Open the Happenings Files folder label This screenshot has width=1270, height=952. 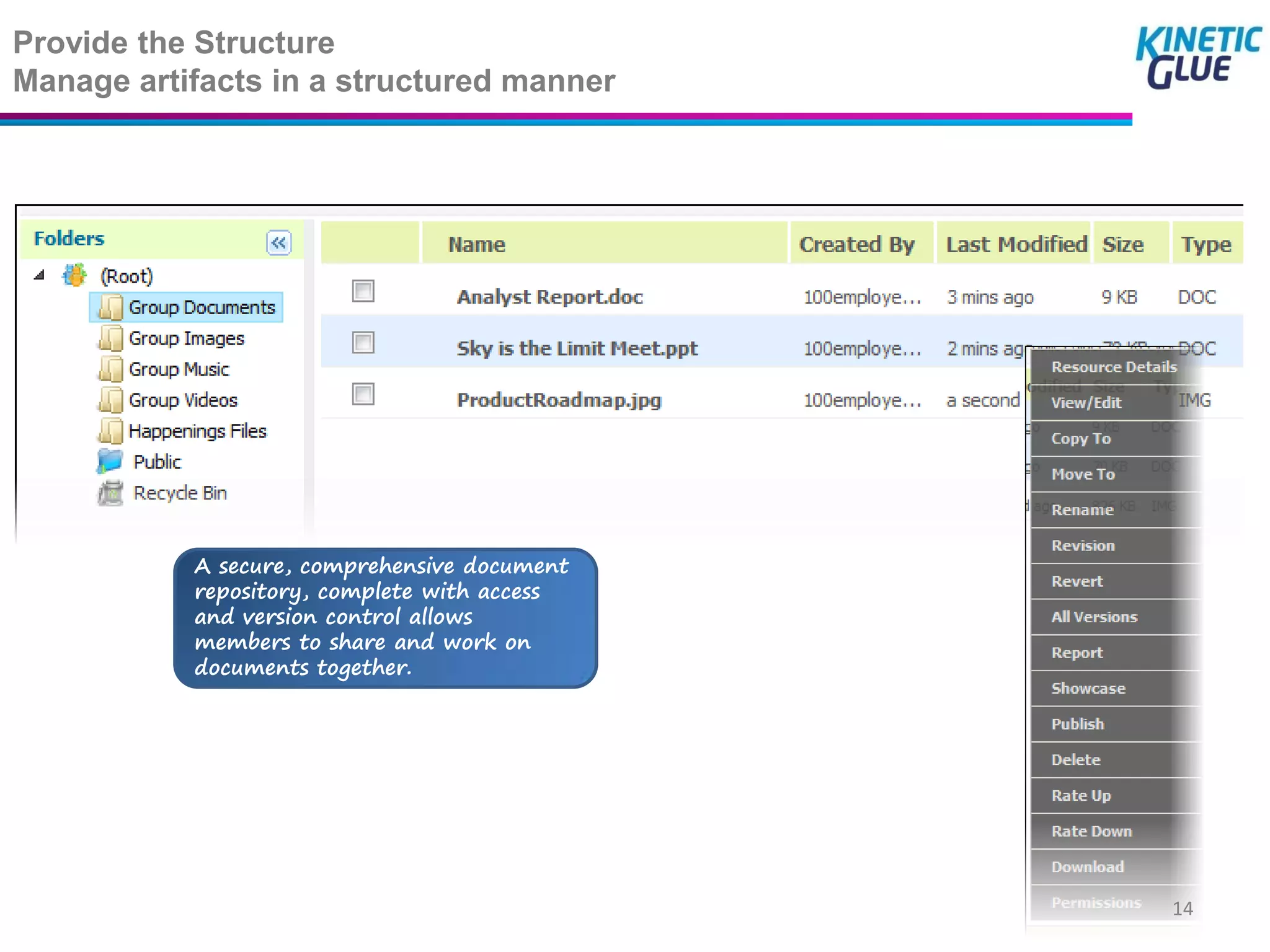click(197, 431)
